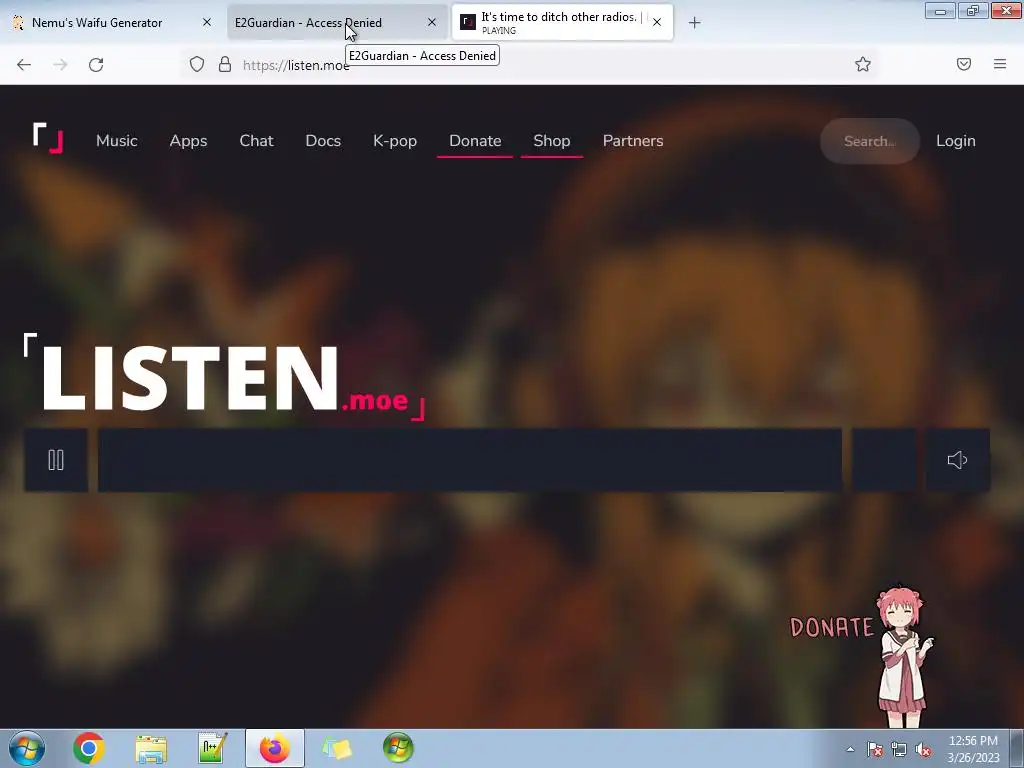Close the Nemu's Waifu Generator tab
The height and width of the screenshot is (768, 1024).
click(206, 22)
